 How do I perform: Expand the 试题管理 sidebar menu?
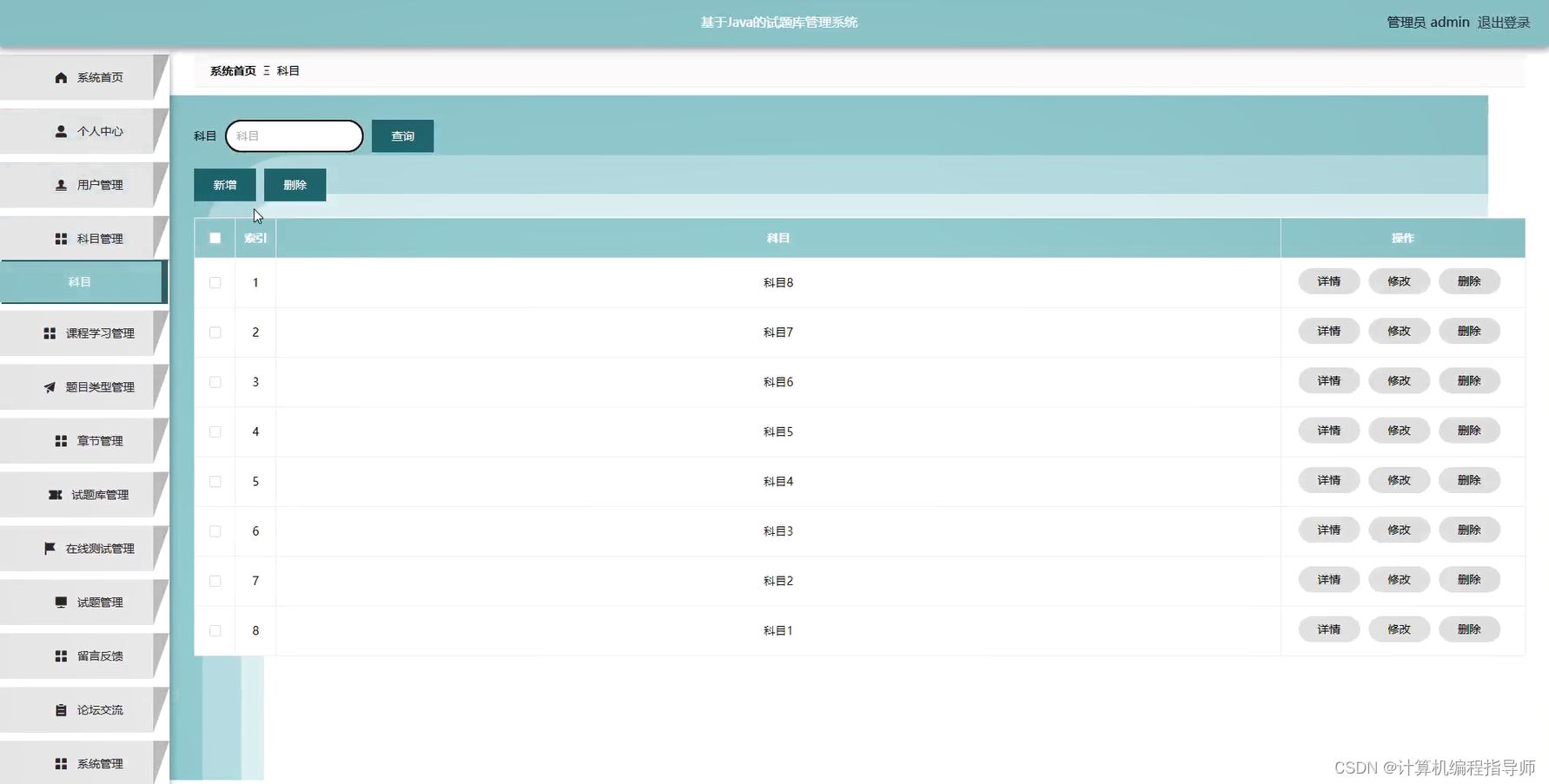(83, 603)
